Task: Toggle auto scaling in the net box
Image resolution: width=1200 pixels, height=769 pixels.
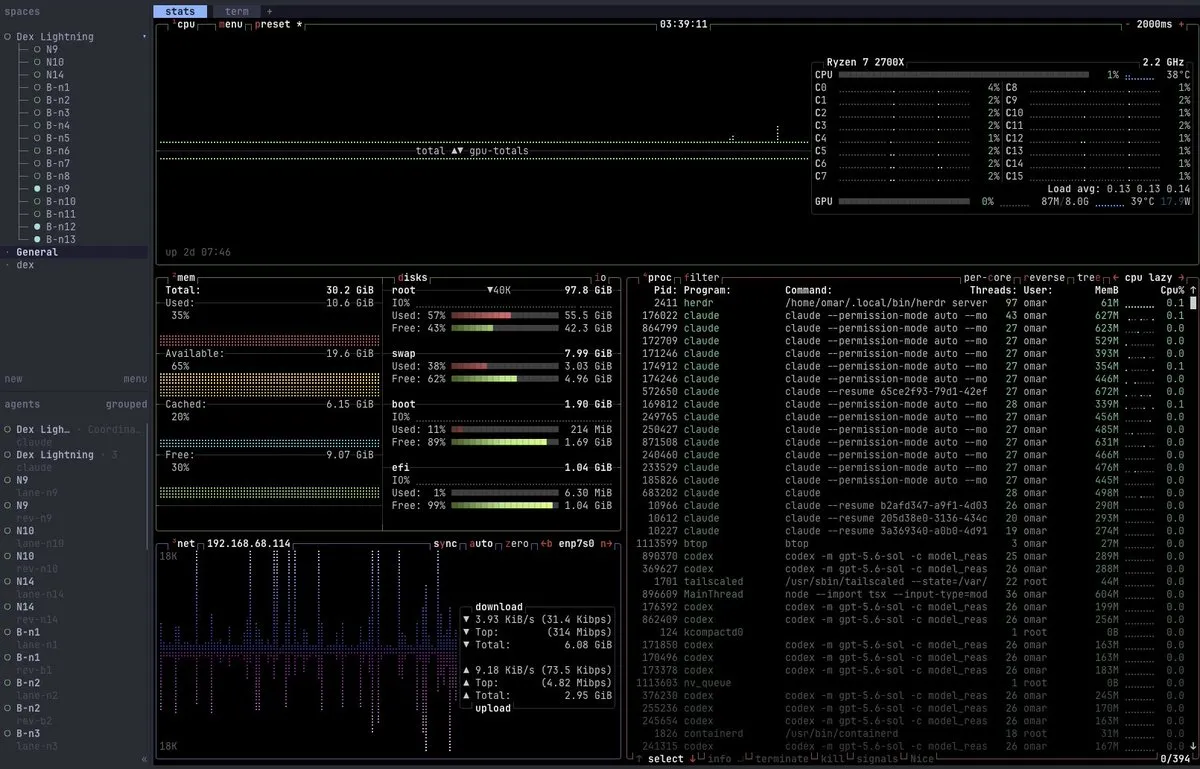Action: [x=481, y=544]
